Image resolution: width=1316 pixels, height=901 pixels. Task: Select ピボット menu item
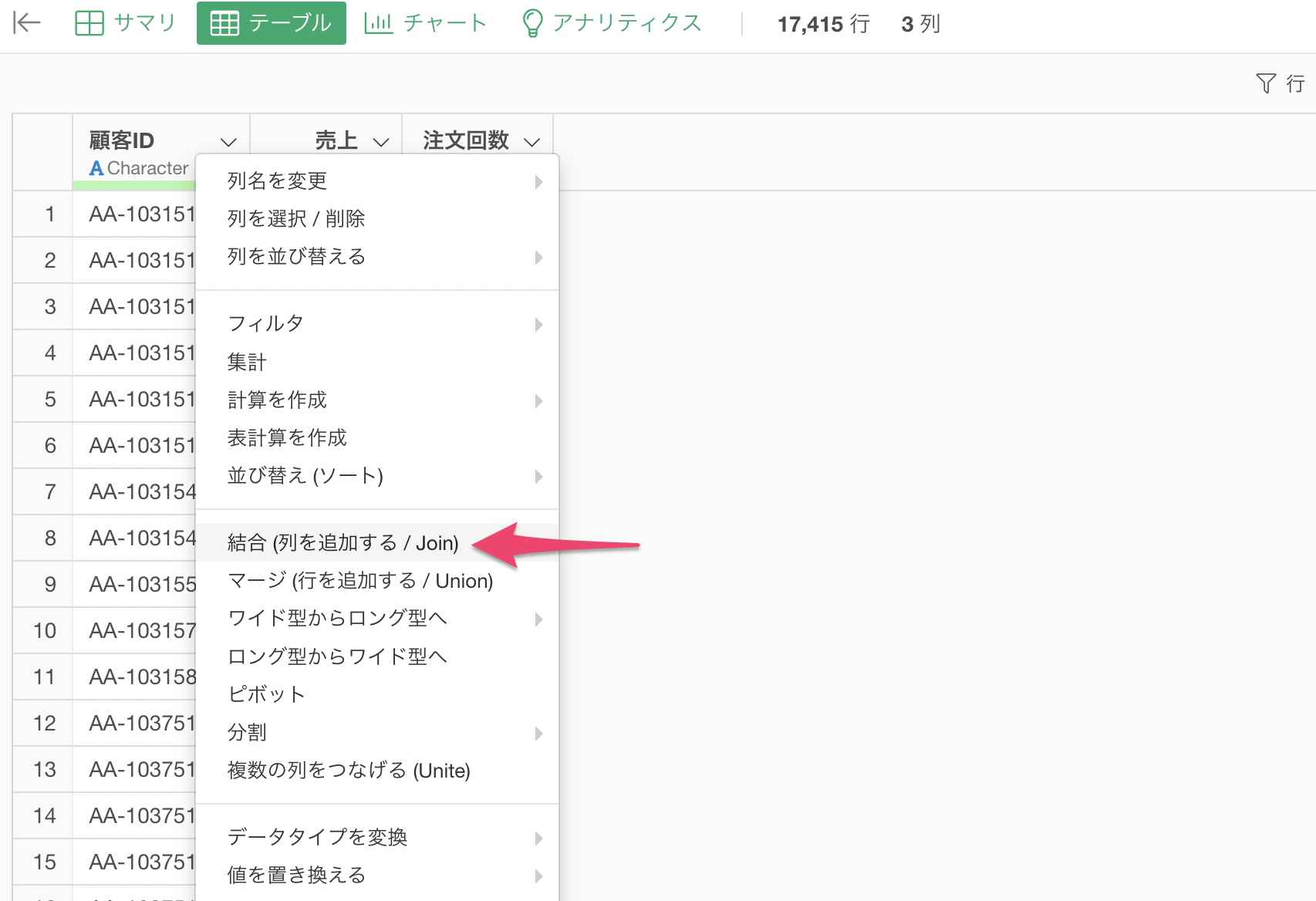pos(377,694)
